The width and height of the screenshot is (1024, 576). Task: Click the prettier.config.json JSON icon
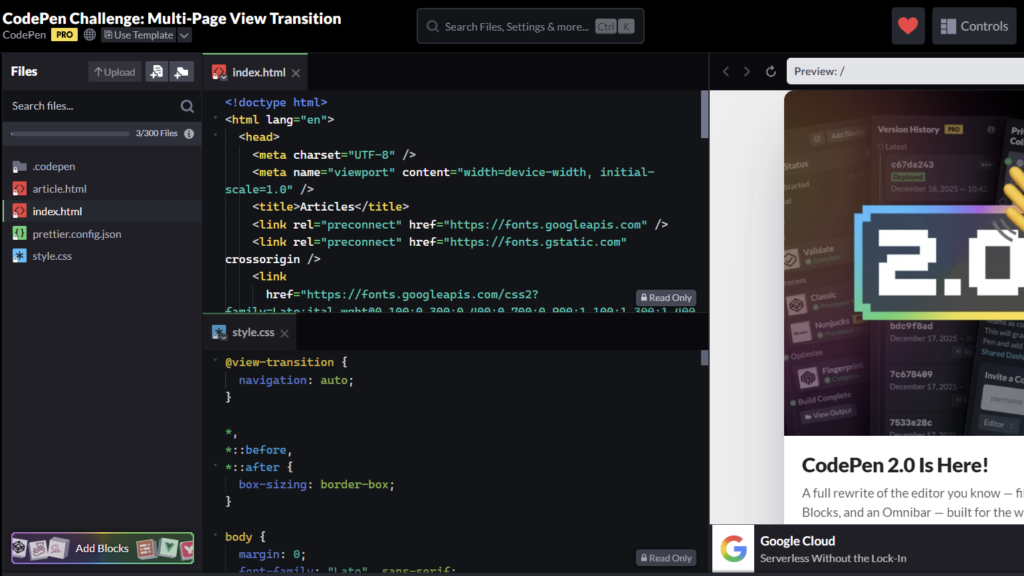point(20,233)
